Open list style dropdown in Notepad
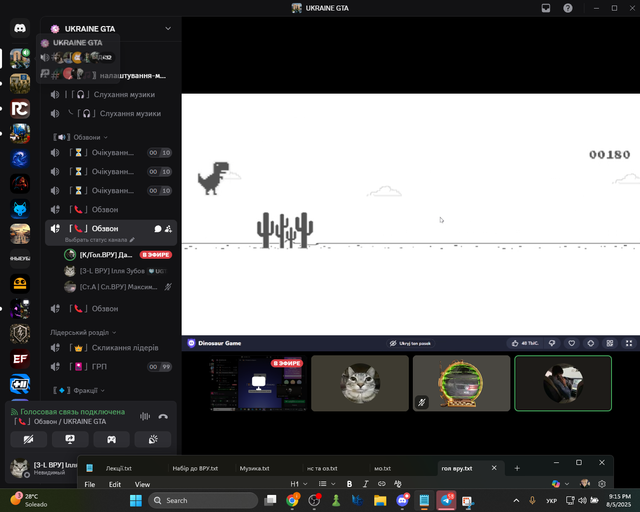Screen dimensions: 640x512 click(x=327, y=484)
